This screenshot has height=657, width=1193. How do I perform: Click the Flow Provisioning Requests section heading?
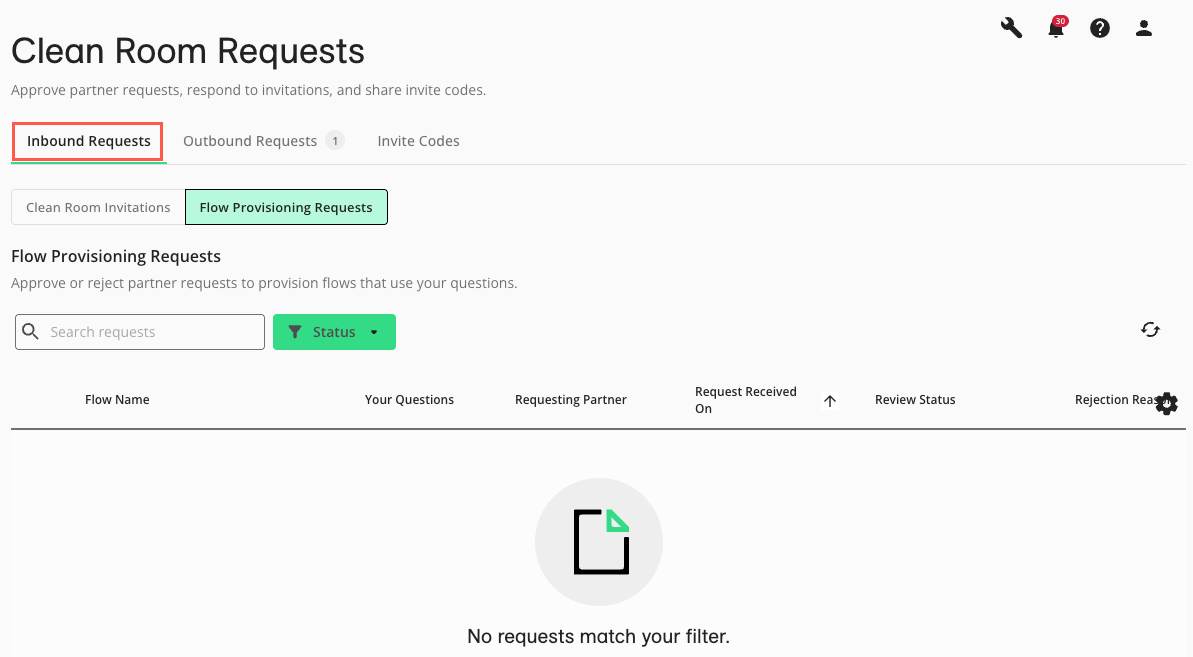tap(116, 256)
